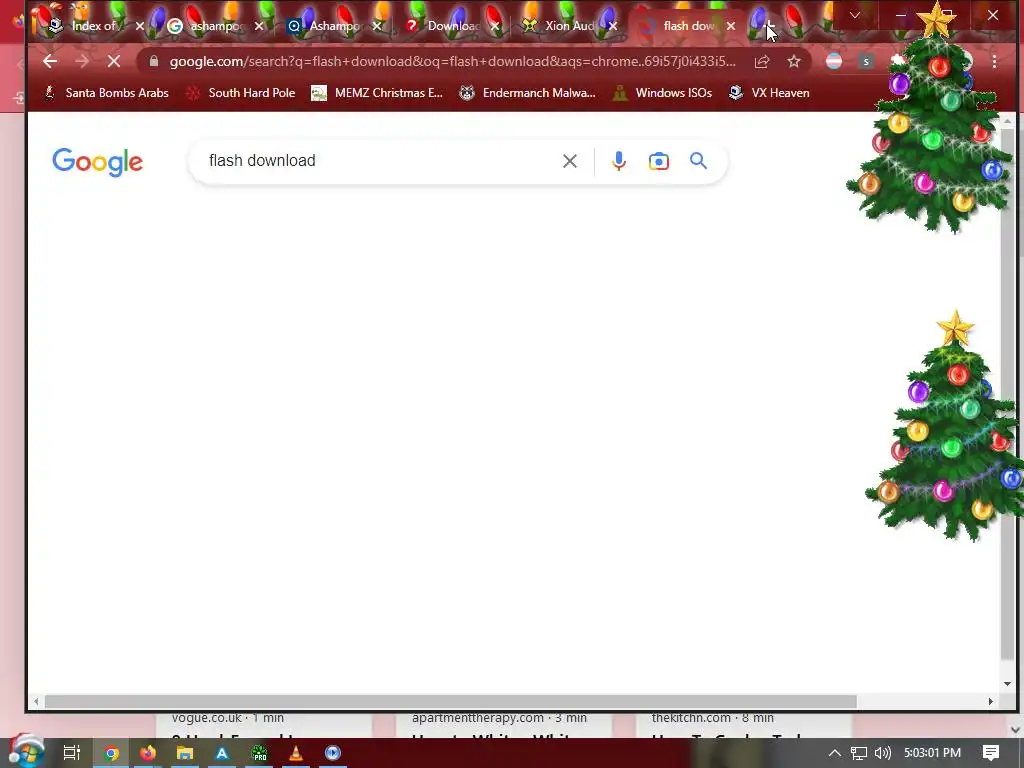The width and height of the screenshot is (1024, 768).
Task: Open Chrome's three-dot menu
Action: (994, 61)
